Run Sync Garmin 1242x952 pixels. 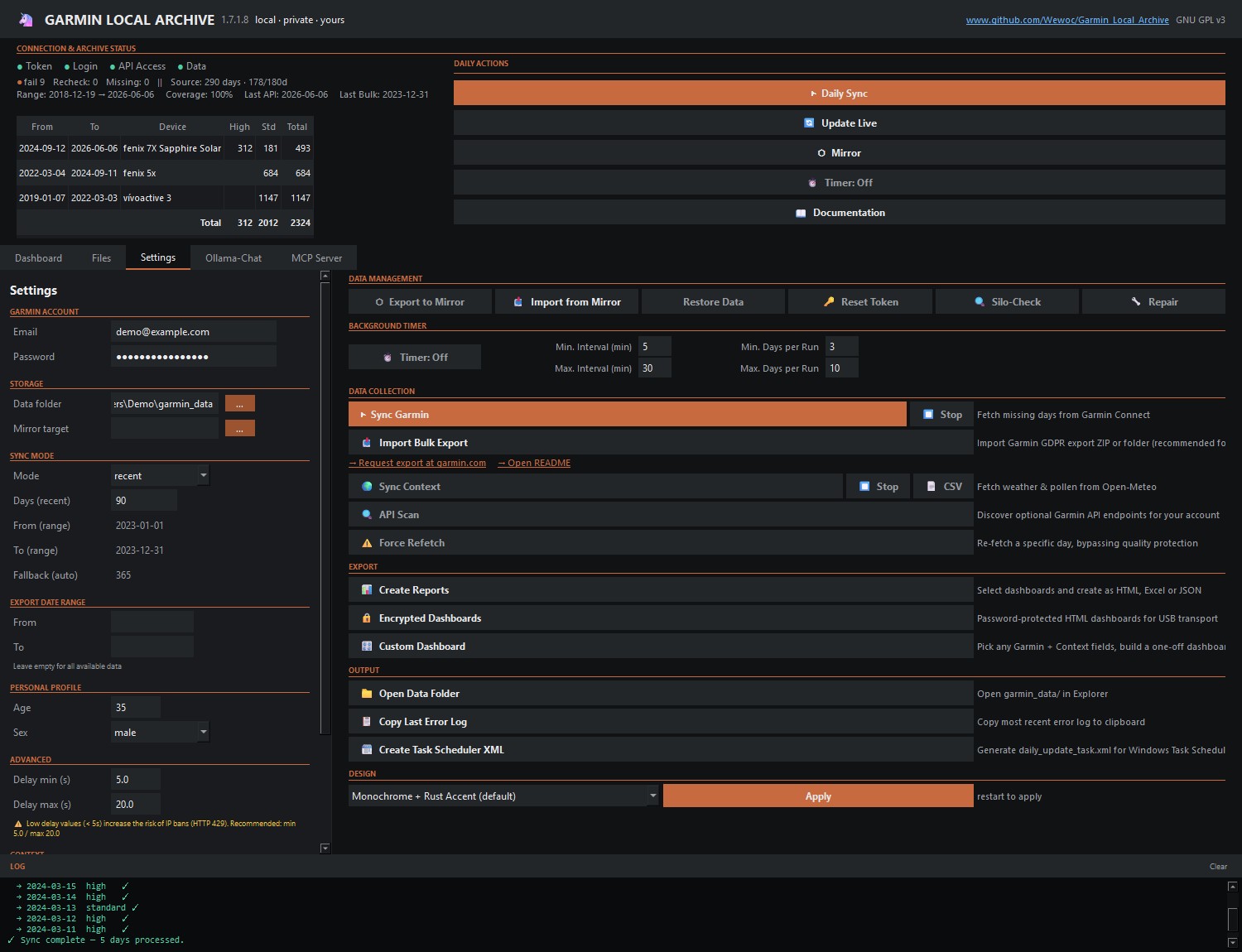[x=628, y=414]
